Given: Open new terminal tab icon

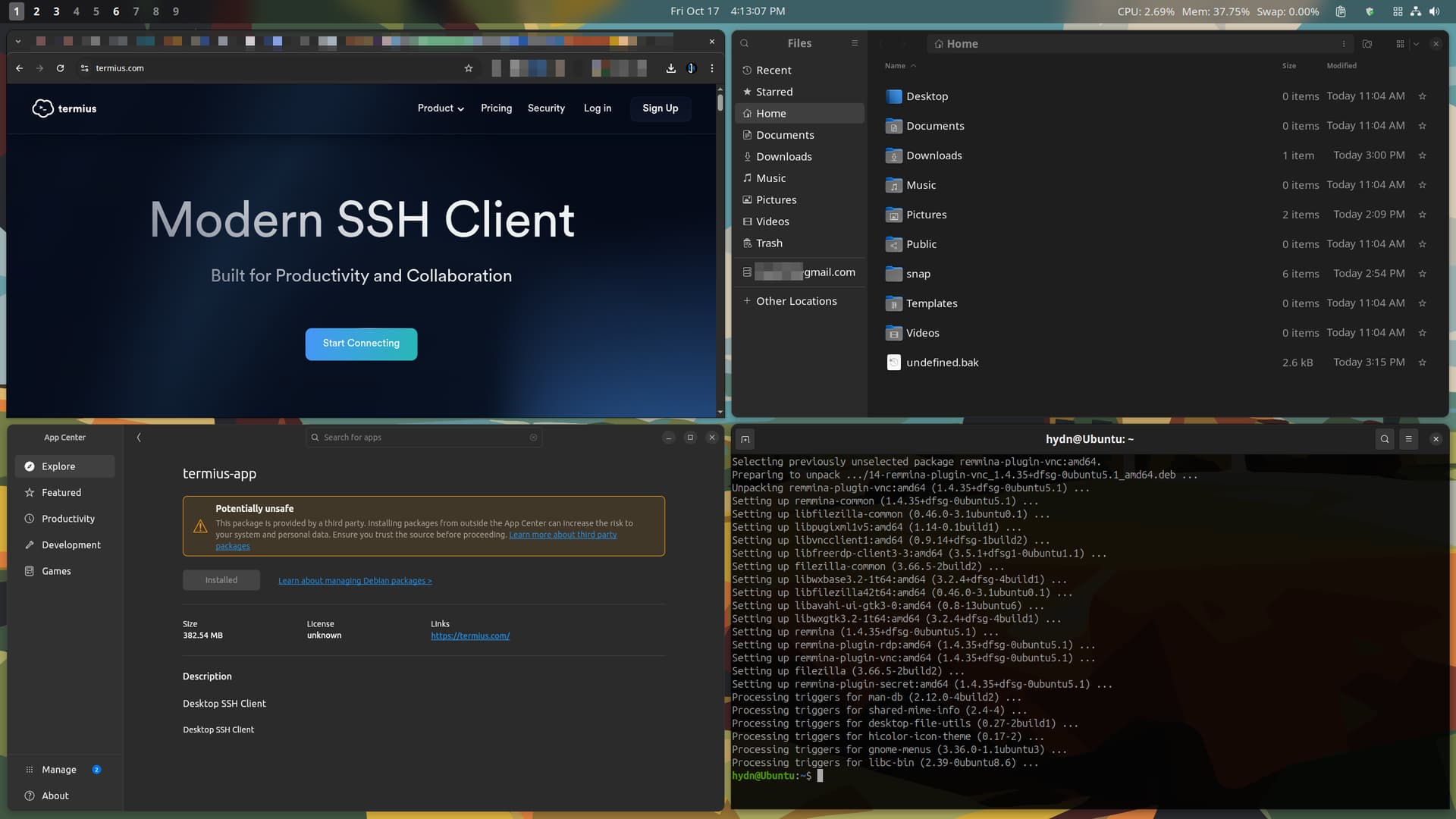Looking at the screenshot, I should click(745, 439).
